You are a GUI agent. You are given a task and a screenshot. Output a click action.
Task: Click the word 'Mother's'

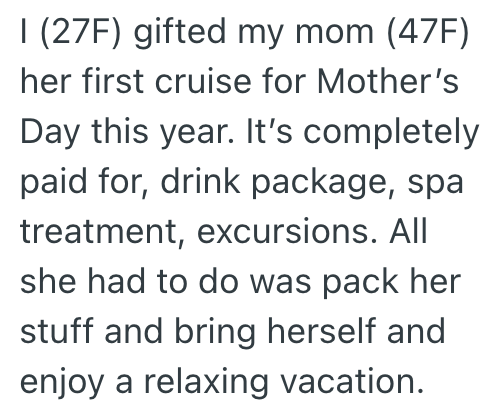point(388,81)
